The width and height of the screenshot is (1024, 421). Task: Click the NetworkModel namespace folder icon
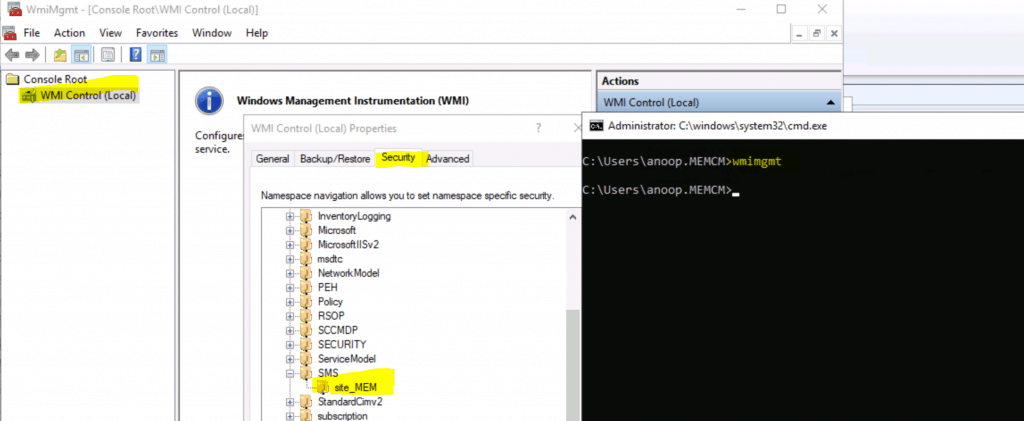[x=305, y=273]
